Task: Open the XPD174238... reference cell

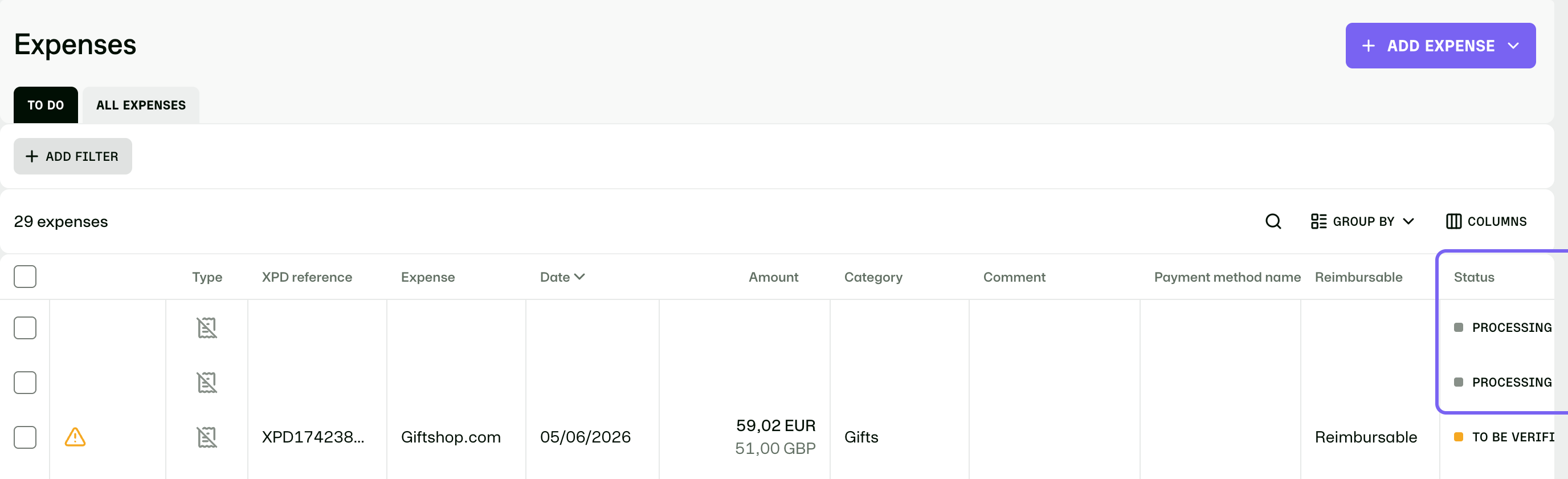Action: point(313,437)
